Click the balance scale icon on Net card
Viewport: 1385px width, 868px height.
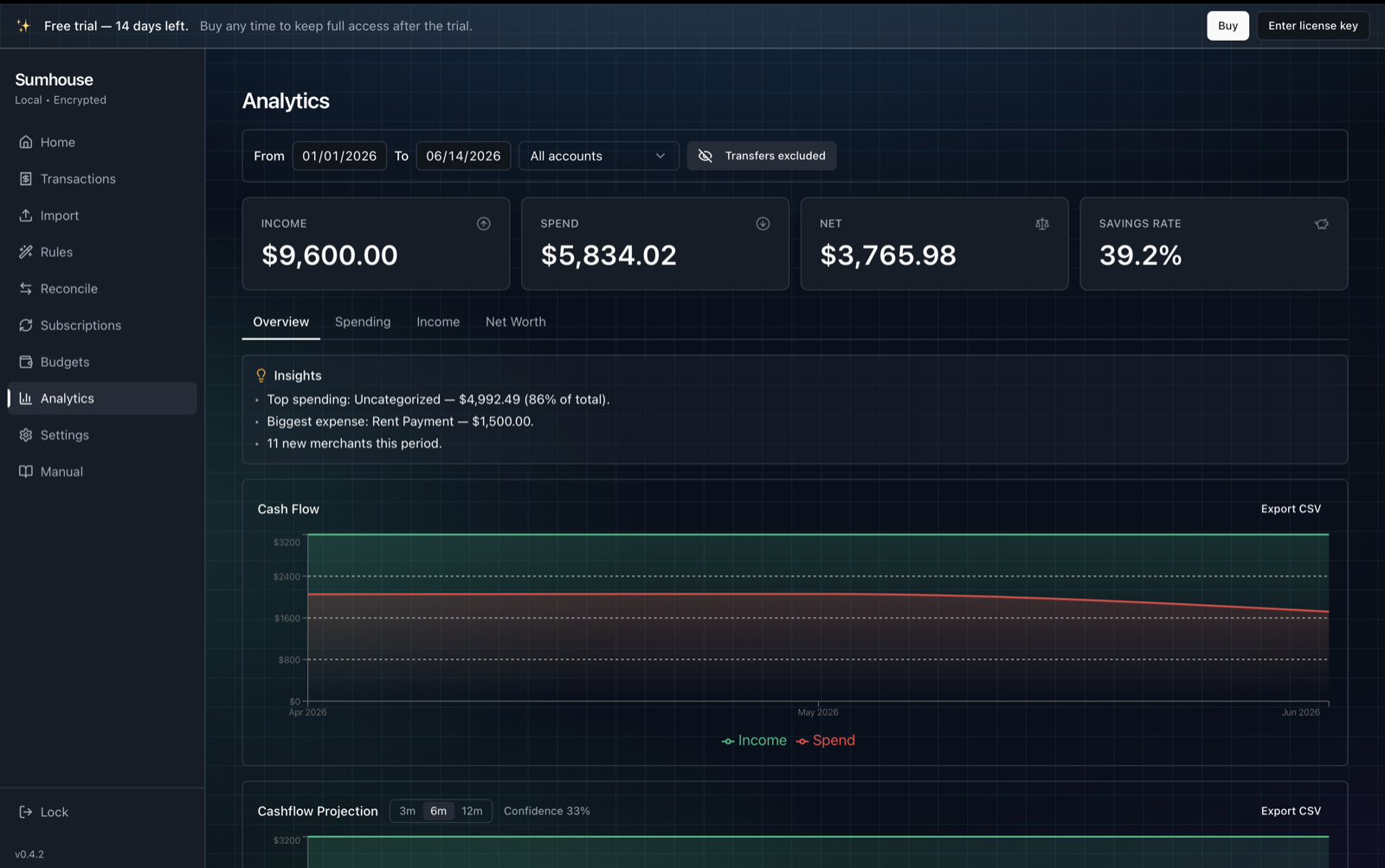1042,223
